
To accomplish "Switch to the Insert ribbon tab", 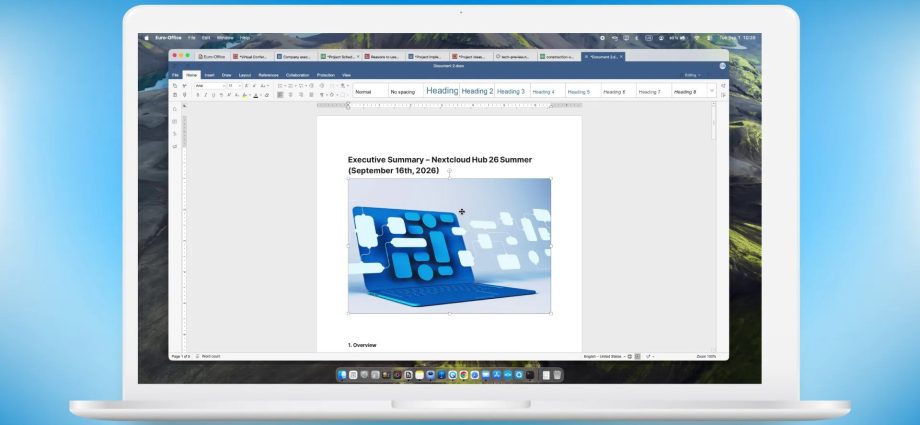I will [209, 75].
